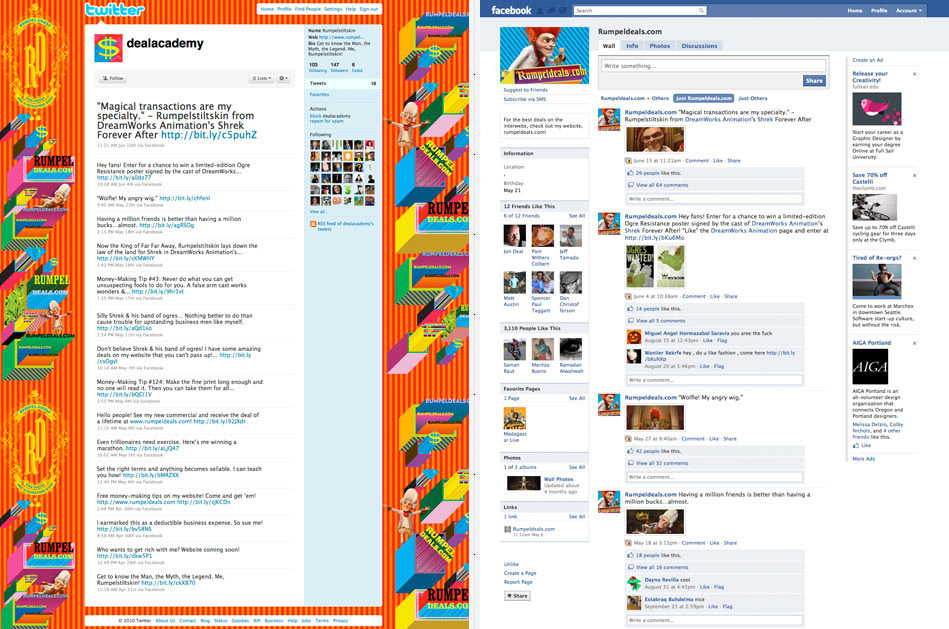This screenshot has height=629, width=949.
Task: Focus the Facebook Search field
Action: coord(639,10)
